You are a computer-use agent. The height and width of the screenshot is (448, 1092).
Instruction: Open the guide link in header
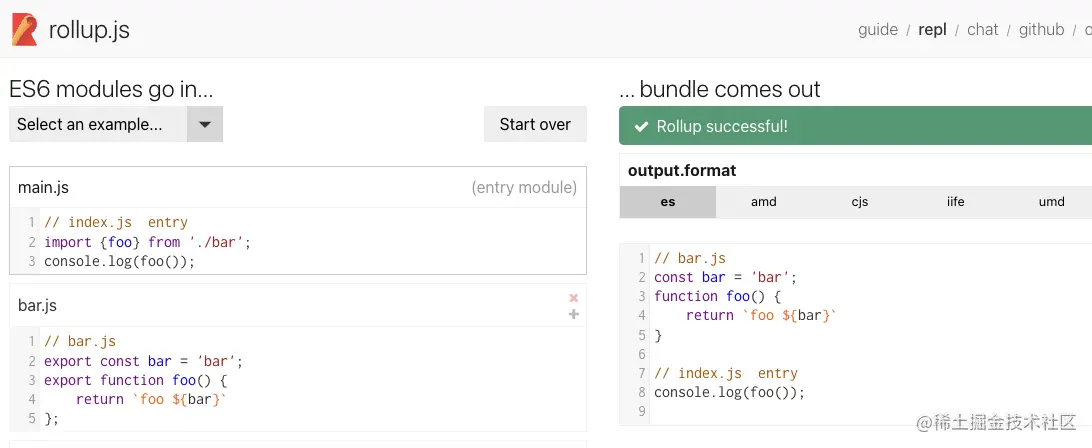coord(878,29)
